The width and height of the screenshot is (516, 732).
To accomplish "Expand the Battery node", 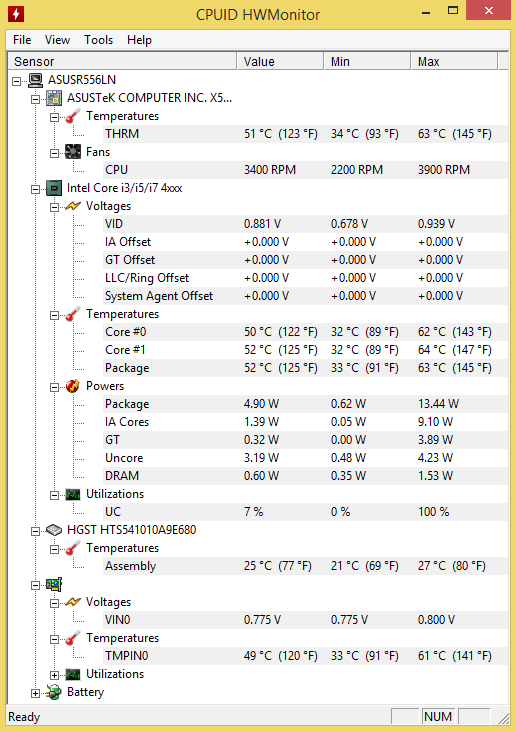I will (x=35, y=694).
